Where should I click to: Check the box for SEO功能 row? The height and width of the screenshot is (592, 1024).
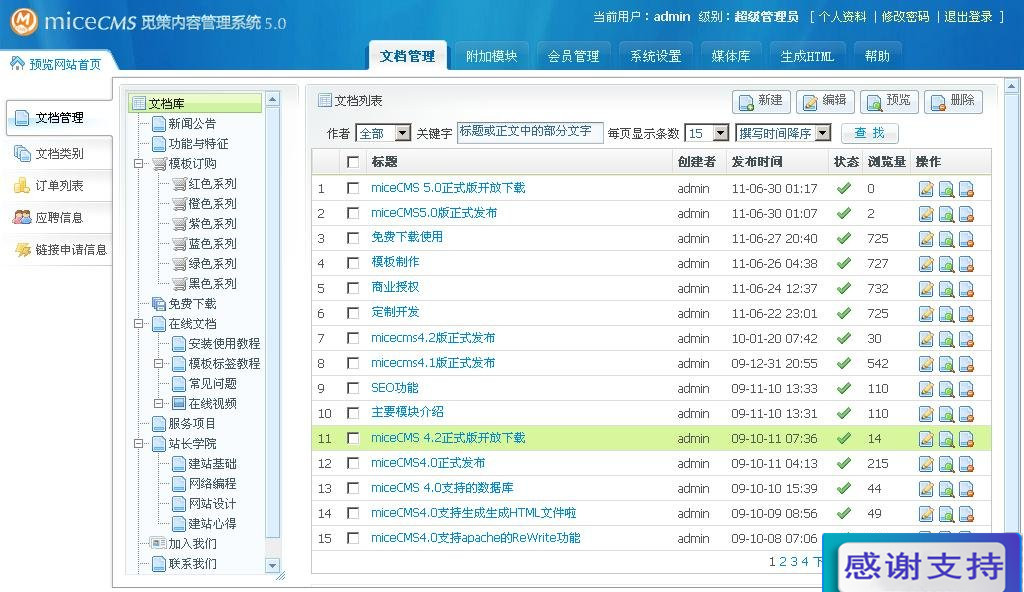pyautogui.click(x=353, y=388)
